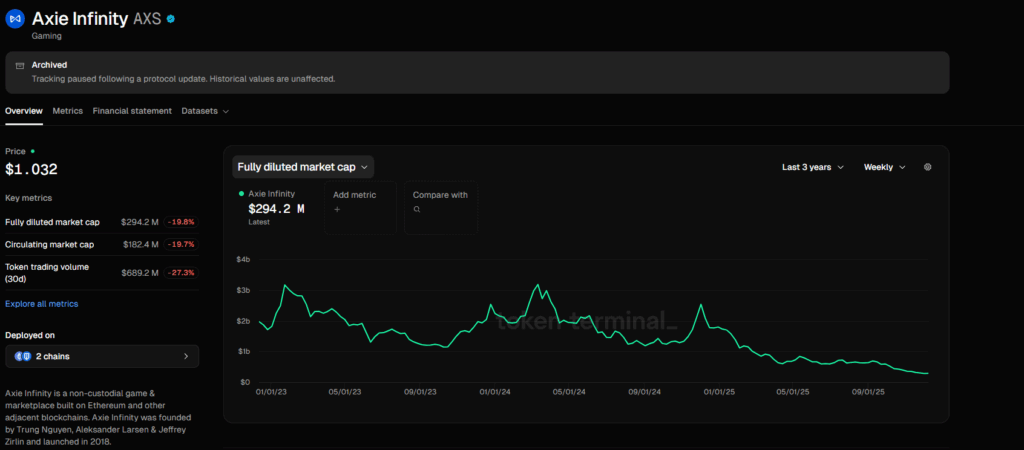
Task: Click the plus icon under Add metric
Action: pyautogui.click(x=337, y=210)
